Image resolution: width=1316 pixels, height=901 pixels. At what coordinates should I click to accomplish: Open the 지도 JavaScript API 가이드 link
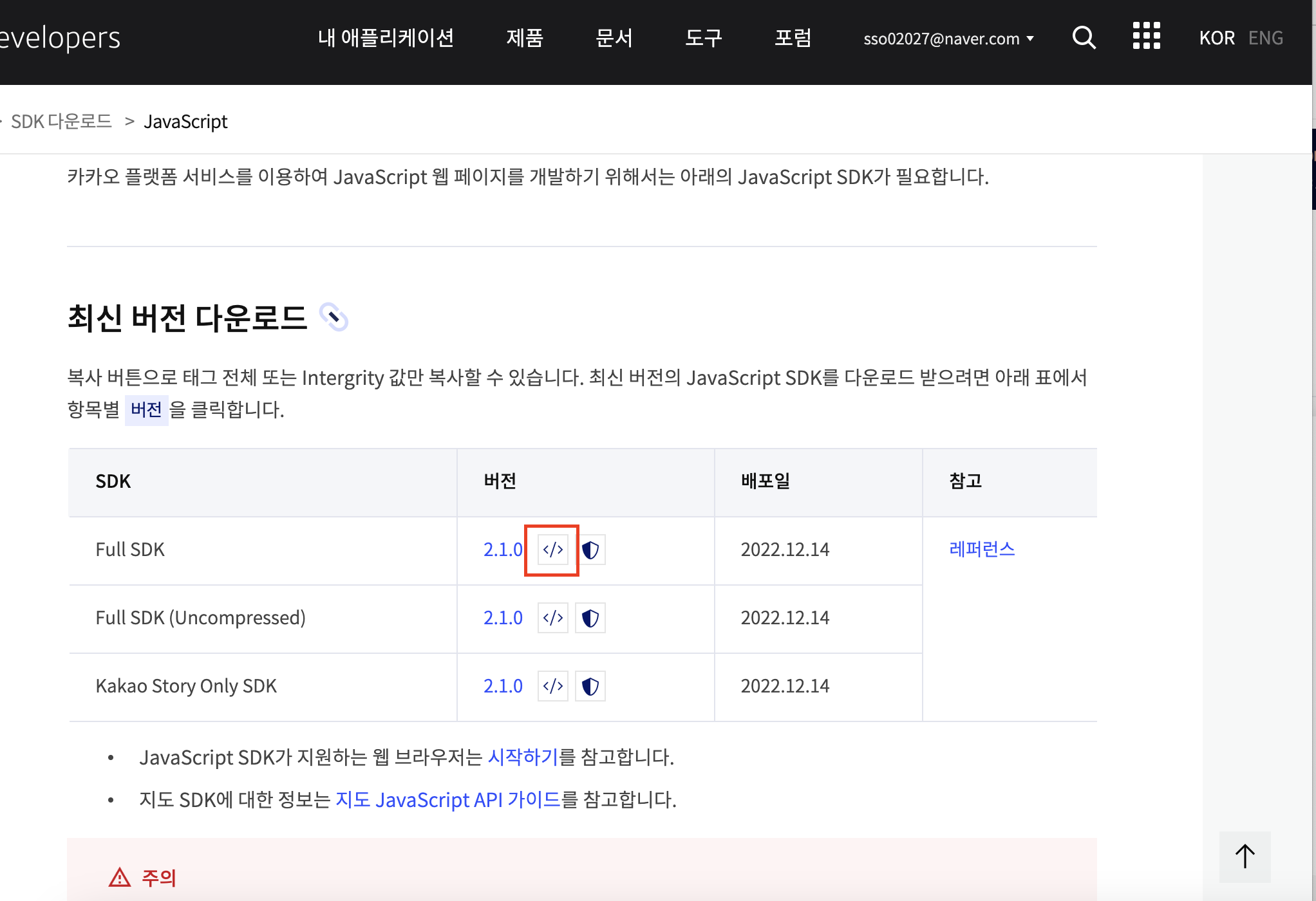coord(448,799)
